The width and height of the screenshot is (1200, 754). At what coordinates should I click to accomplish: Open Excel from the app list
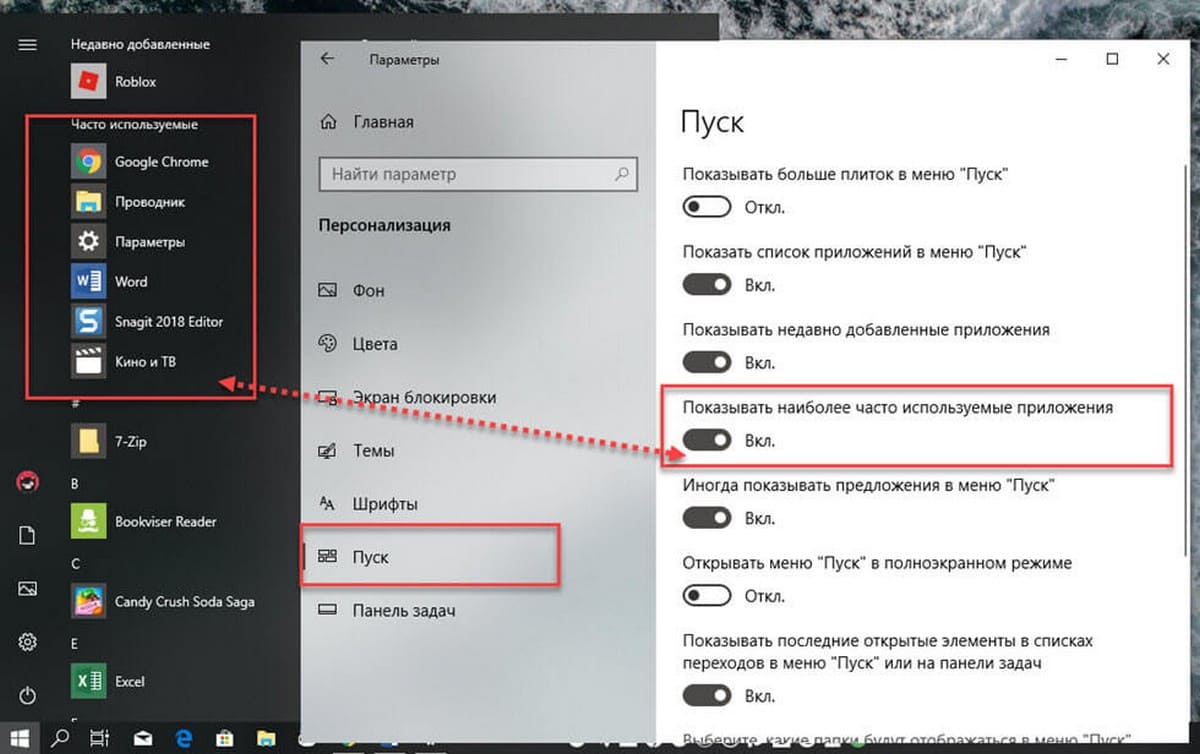[x=108, y=681]
